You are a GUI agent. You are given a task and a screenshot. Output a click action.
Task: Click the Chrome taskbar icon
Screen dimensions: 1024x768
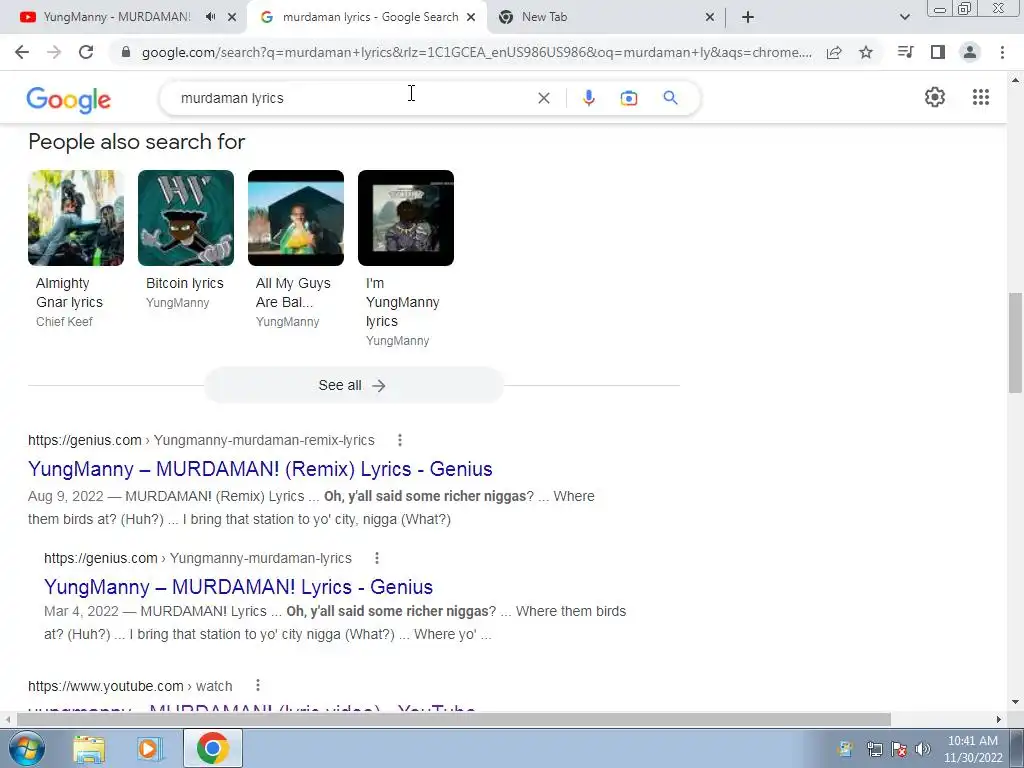tap(212, 748)
